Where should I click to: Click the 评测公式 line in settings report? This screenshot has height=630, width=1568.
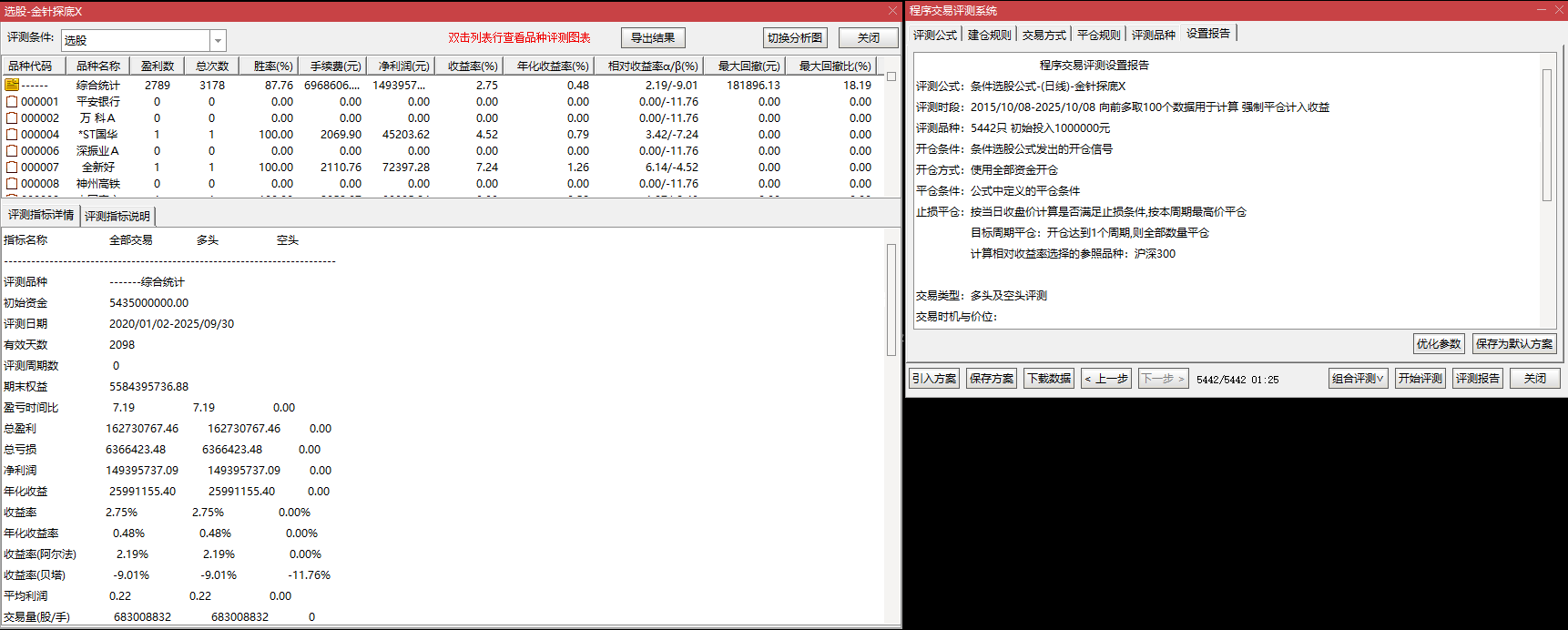[1021, 86]
